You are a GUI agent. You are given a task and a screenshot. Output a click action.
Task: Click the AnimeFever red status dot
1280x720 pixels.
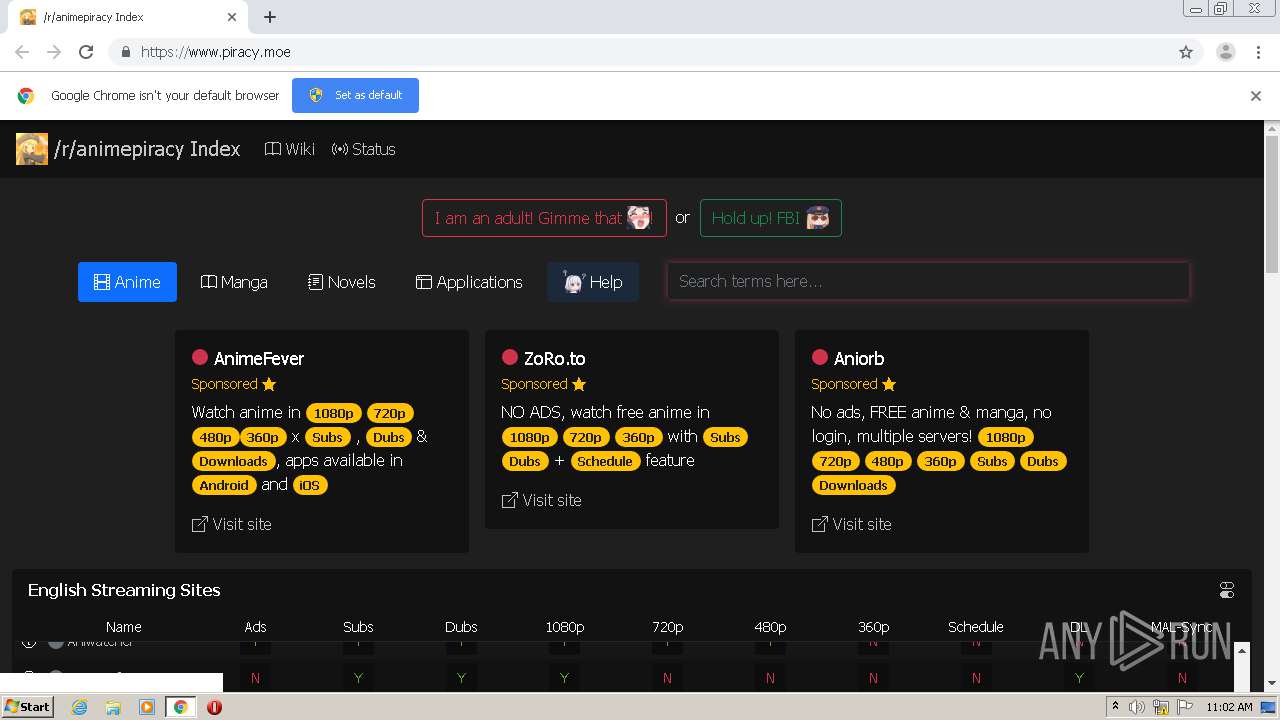[200, 357]
